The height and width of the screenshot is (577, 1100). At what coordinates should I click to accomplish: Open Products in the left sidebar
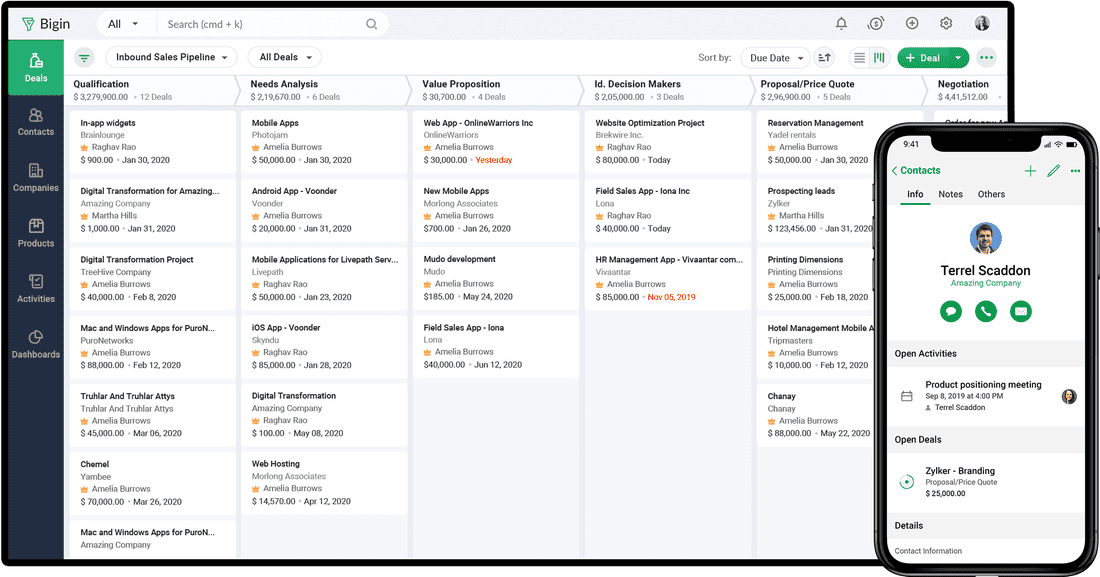click(36, 233)
